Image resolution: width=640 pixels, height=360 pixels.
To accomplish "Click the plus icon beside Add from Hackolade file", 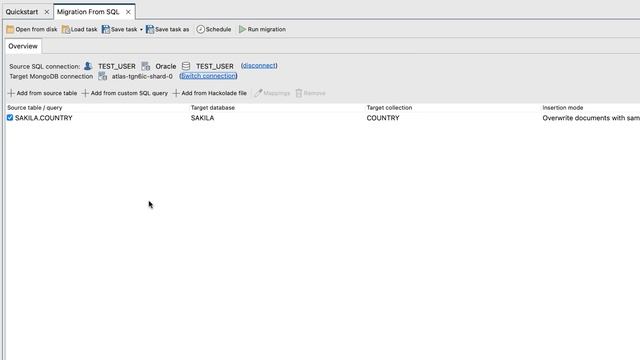I will (176, 93).
